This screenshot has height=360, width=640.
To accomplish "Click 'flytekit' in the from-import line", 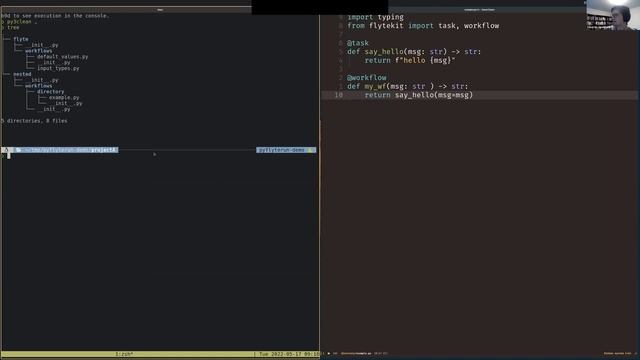I will tap(386, 26).
